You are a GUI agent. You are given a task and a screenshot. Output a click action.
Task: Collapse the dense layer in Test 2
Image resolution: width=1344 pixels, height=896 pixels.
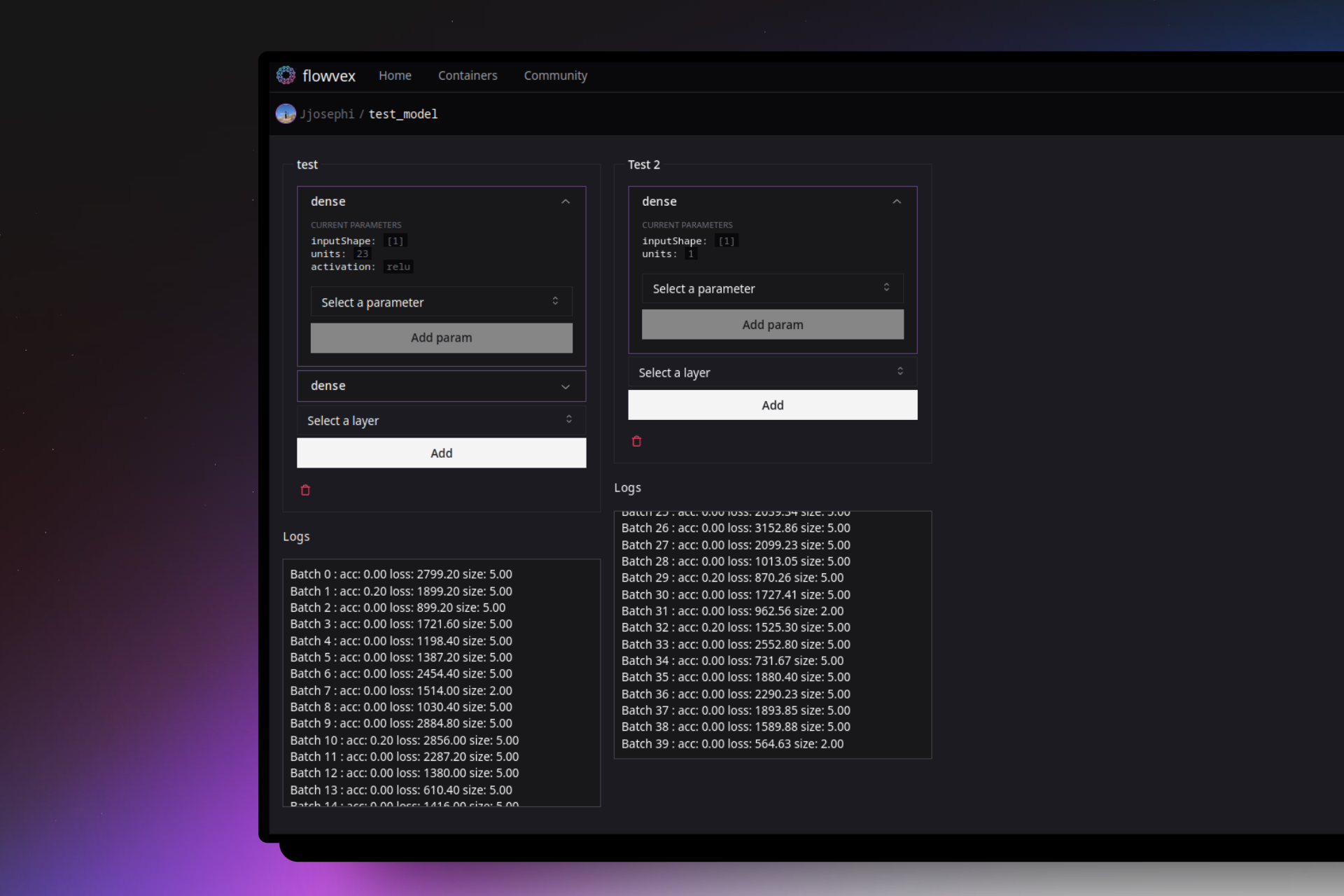pos(896,202)
